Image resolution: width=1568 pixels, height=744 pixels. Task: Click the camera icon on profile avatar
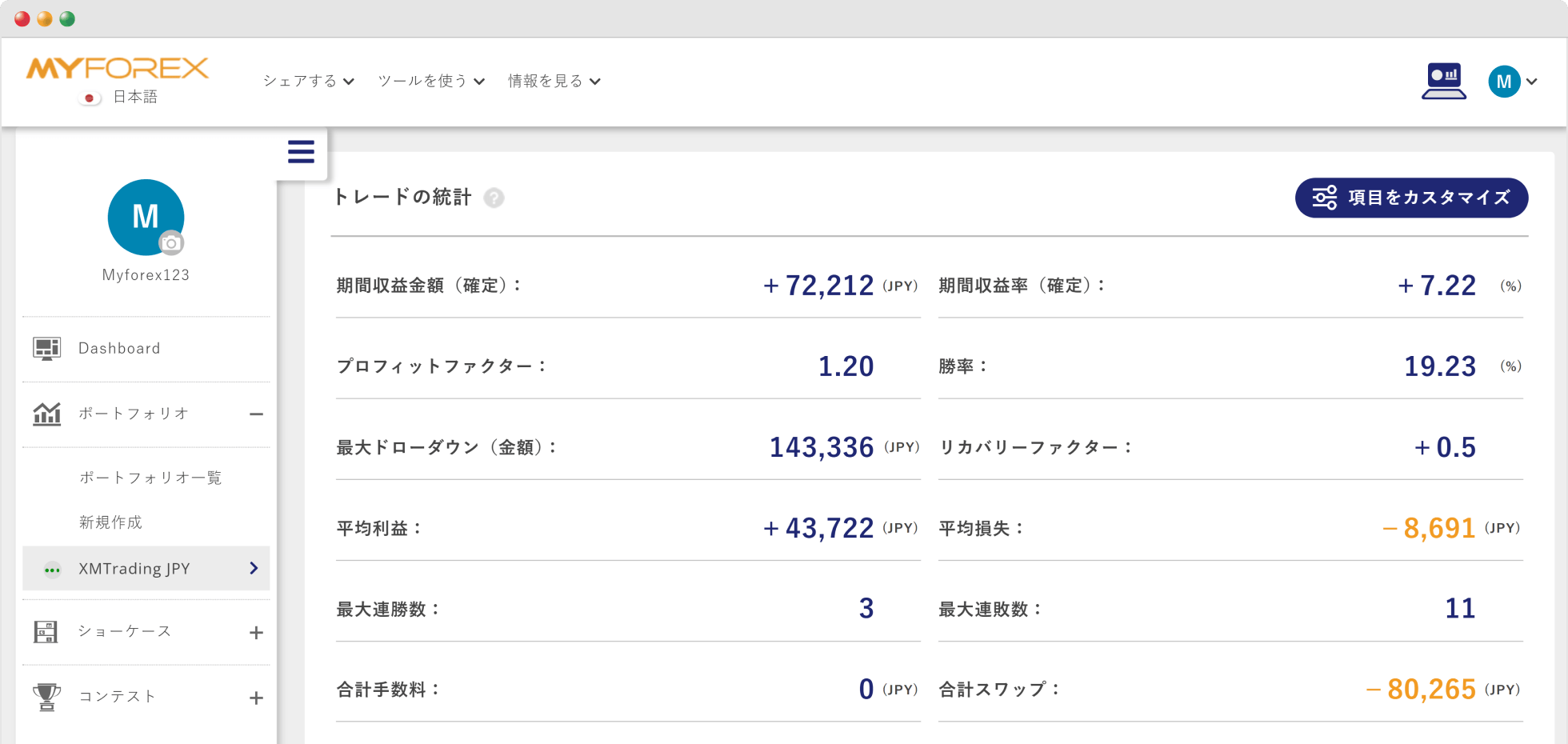coord(170,243)
